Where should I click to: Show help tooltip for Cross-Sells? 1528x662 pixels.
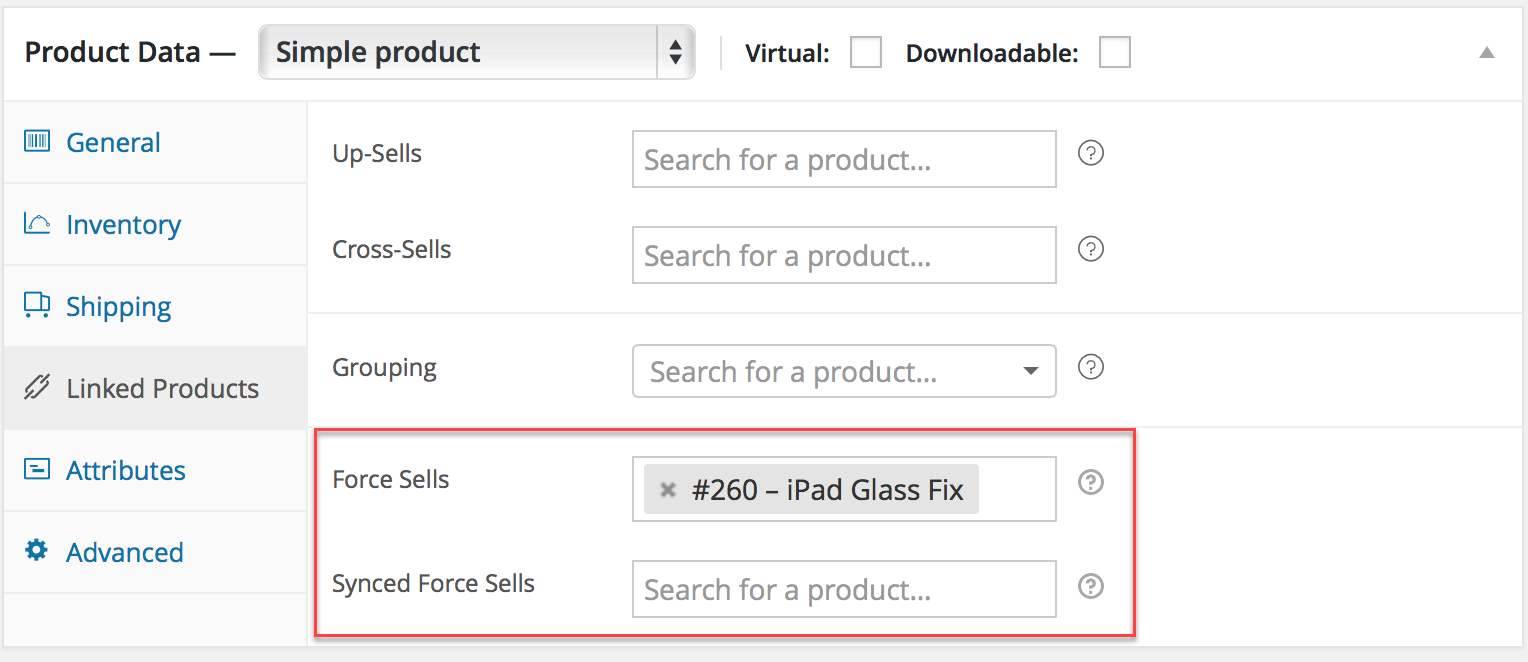pyautogui.click(x=1091, y=249)
